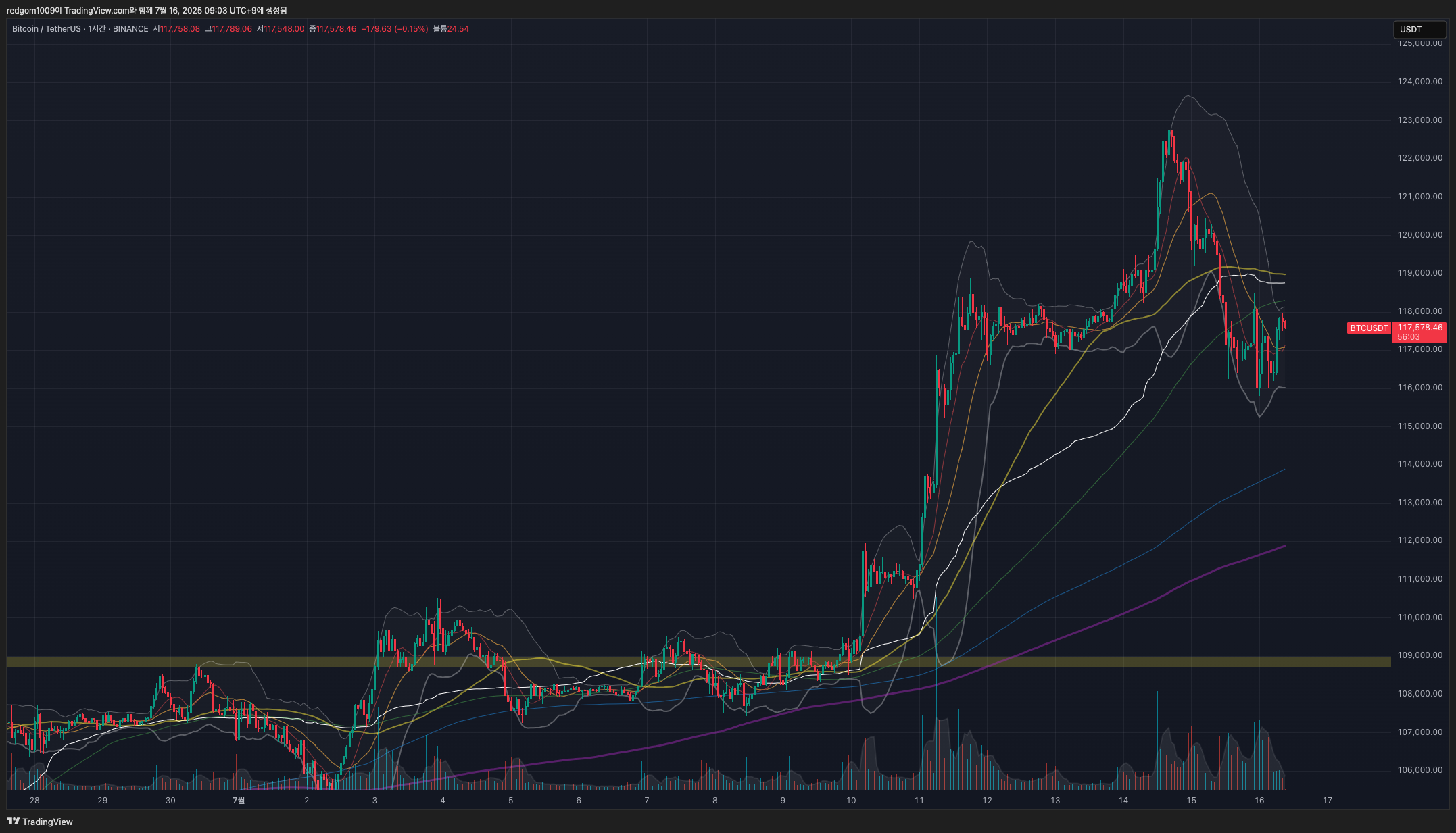
Task: Click the close value 117,578.46 in the legend
Action: point(336,29)
